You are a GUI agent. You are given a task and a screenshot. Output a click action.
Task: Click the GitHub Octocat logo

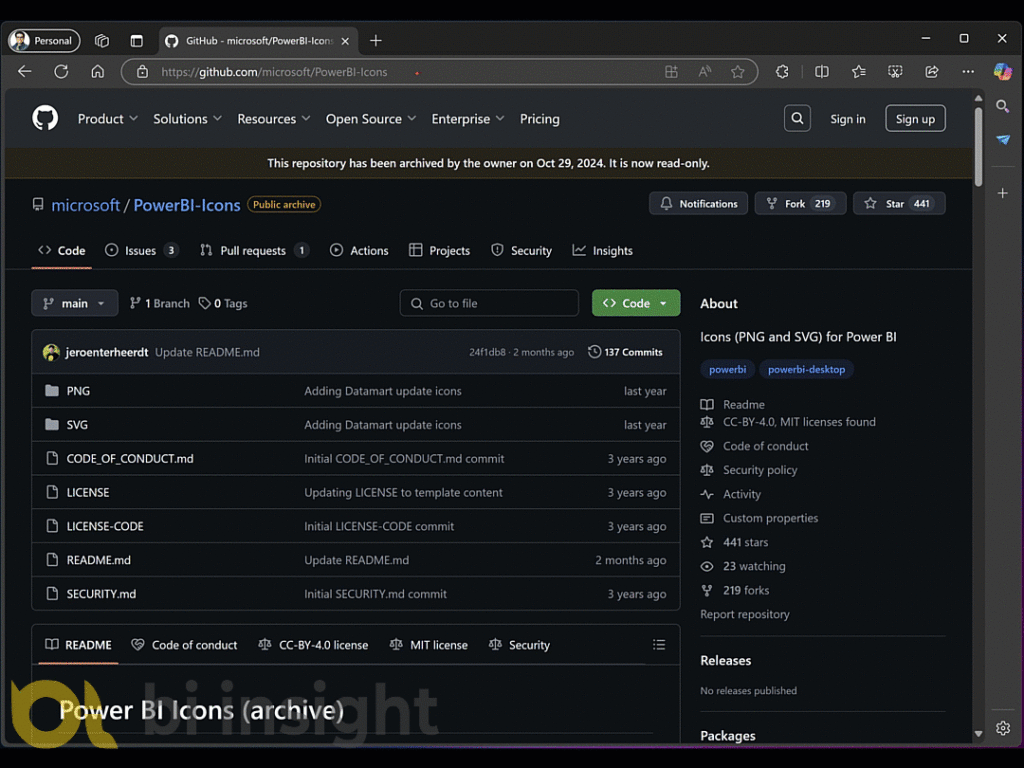(45, 118)
